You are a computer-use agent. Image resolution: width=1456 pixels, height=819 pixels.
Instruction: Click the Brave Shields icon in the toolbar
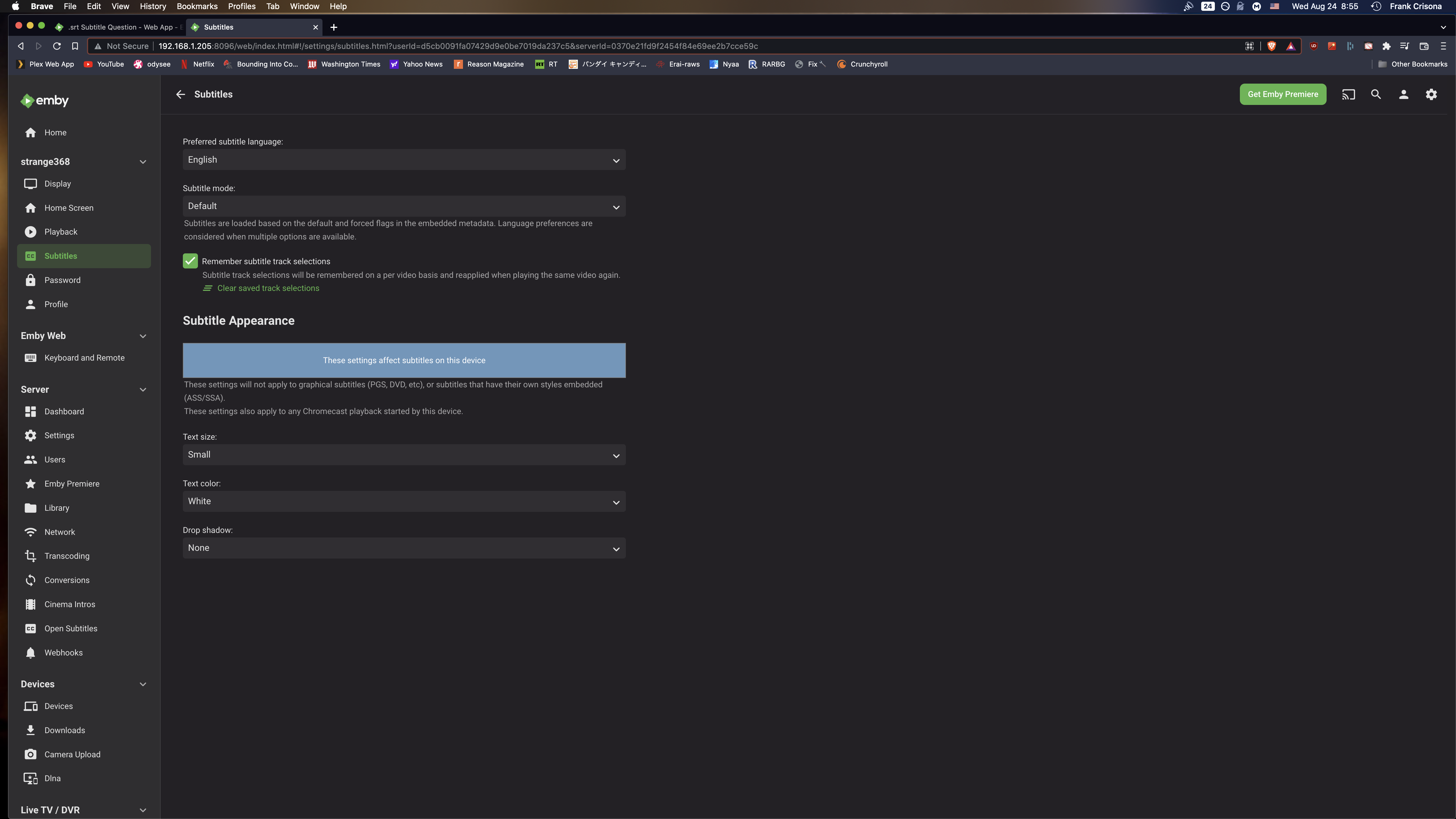tap(1271, 46)
